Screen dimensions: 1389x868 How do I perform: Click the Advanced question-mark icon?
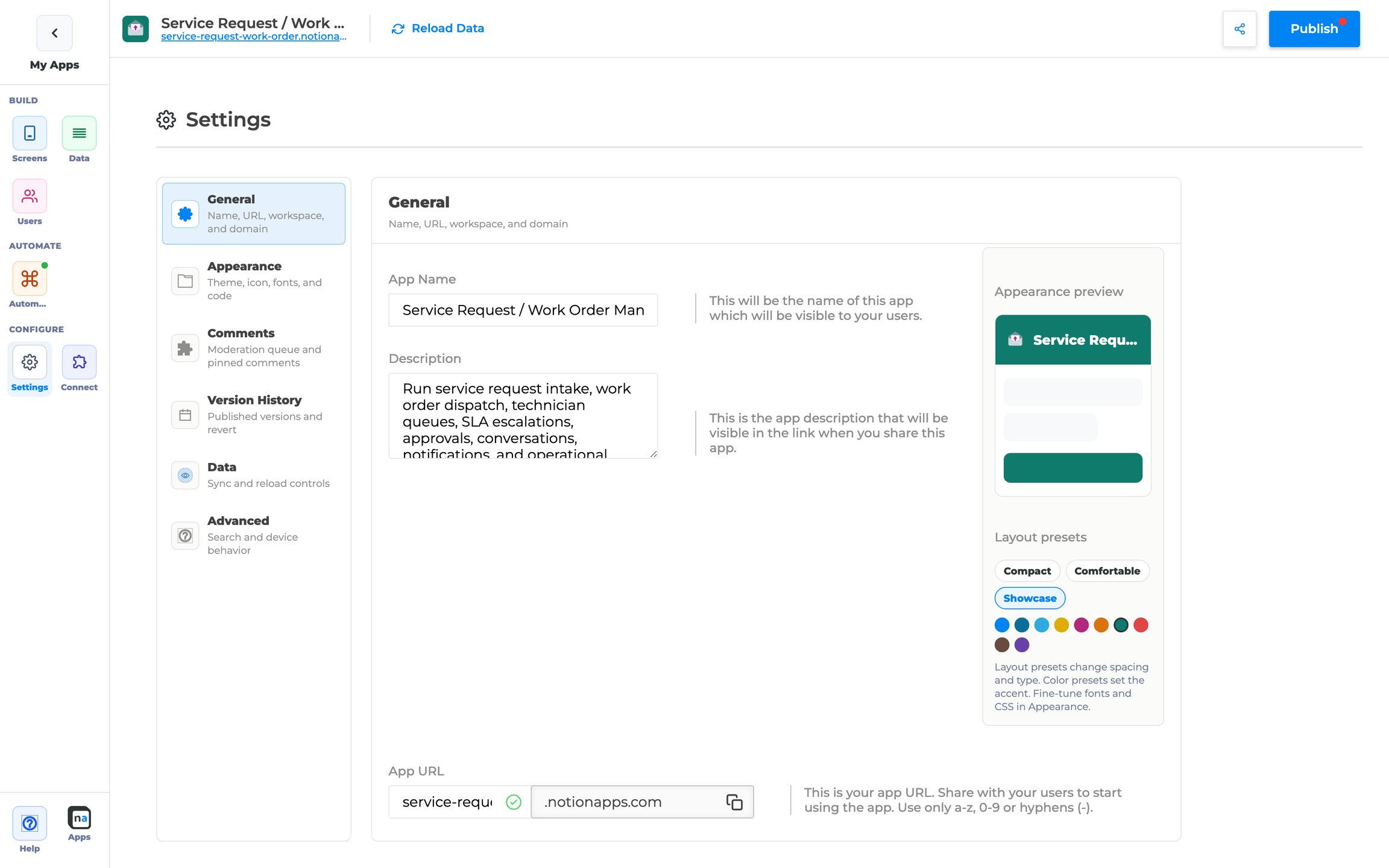pyautogui.click(x=185, y=535)
